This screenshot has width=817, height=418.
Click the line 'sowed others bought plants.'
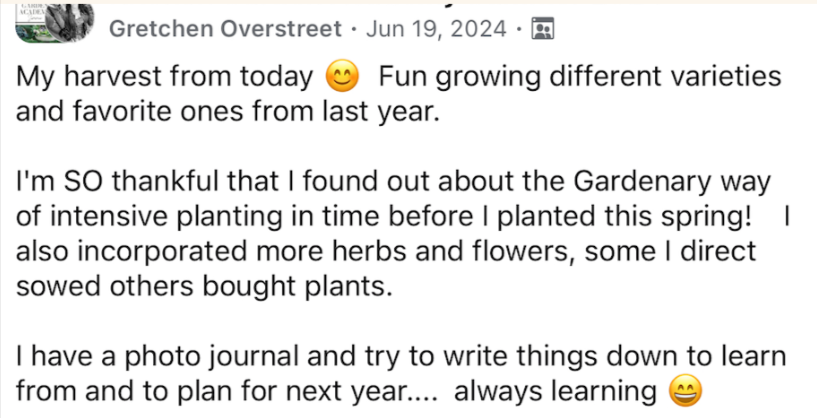[200, 287]
